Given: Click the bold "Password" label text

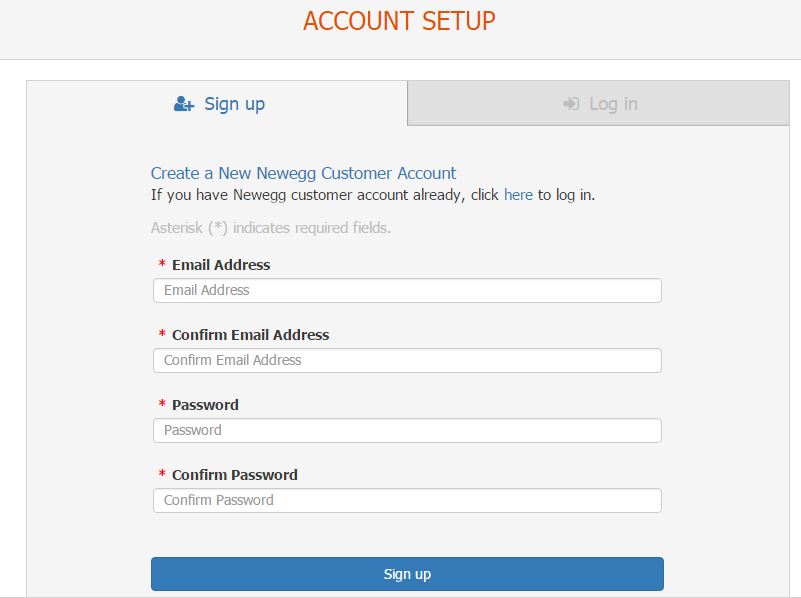Looking at the screenshot, I should [205, 405].
